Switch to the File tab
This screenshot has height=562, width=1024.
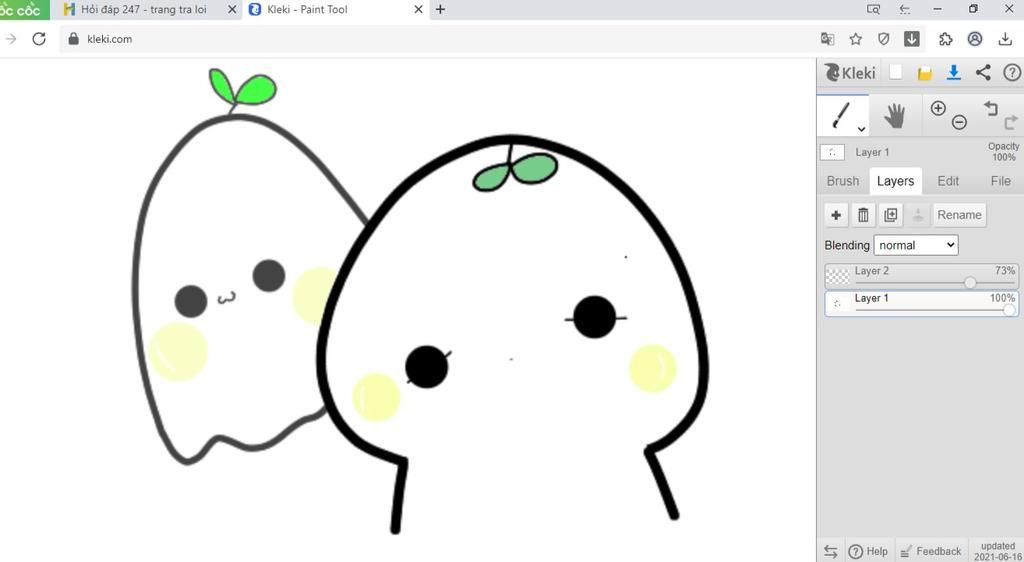click(1000, 181)
